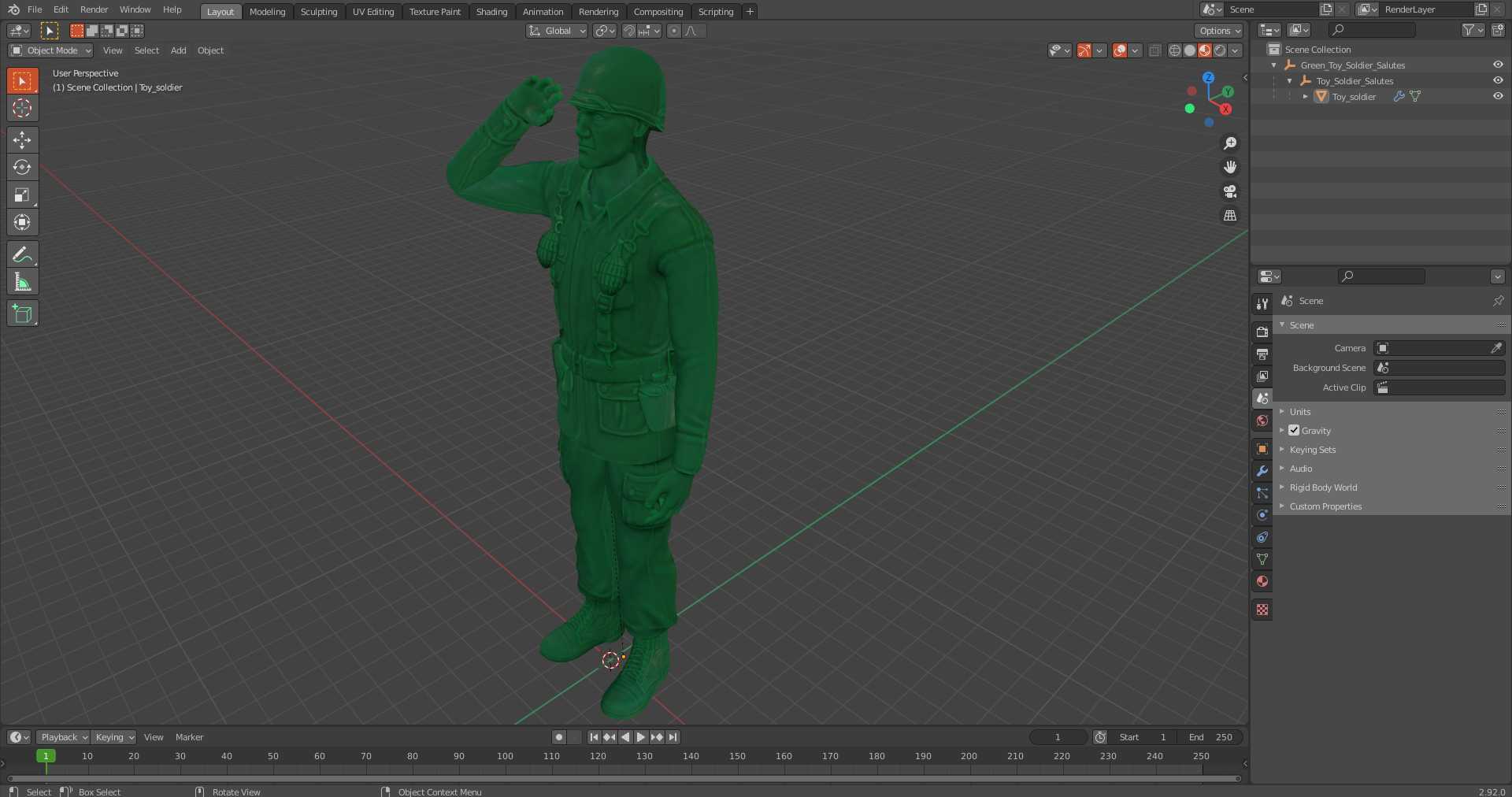Hide Toy_Soldier_Salutes in outliner

pos(1498,80)
